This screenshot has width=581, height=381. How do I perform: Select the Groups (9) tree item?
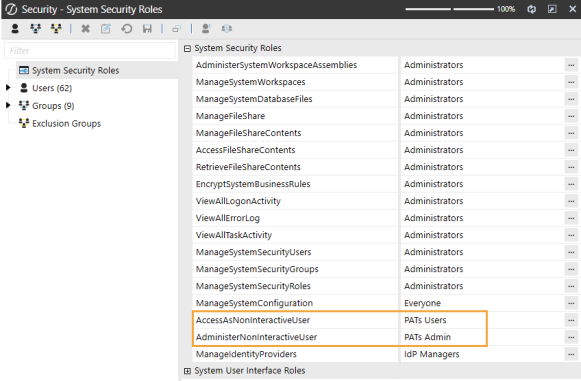click(53, 106)
